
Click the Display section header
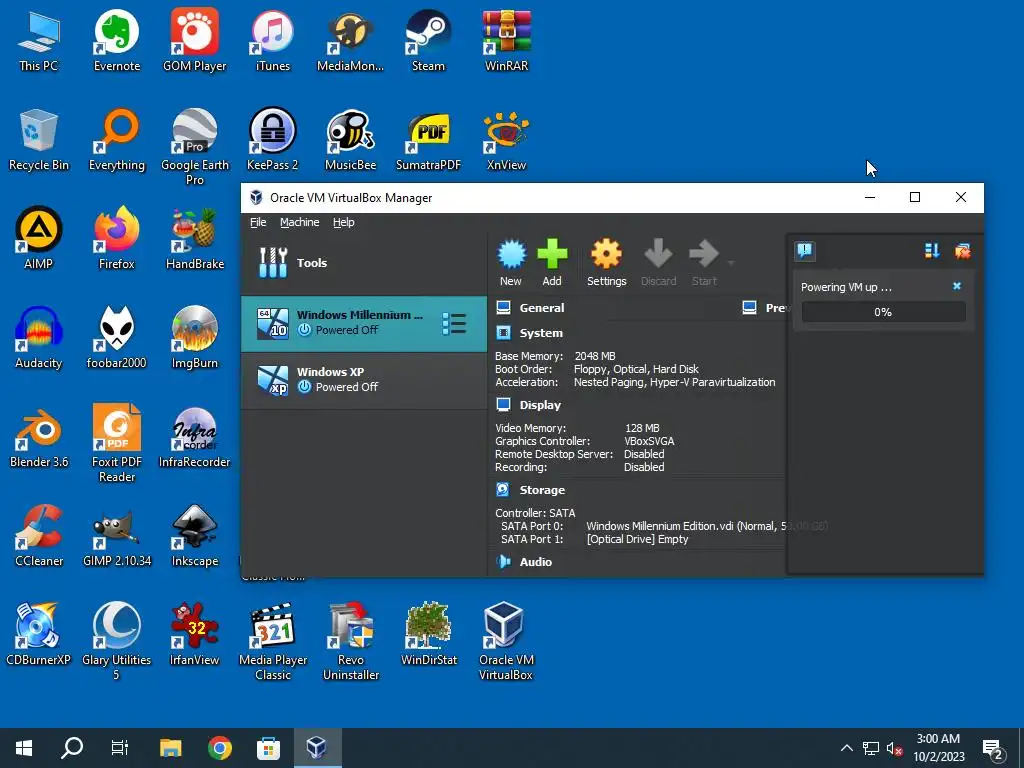[x=540, y=405]
